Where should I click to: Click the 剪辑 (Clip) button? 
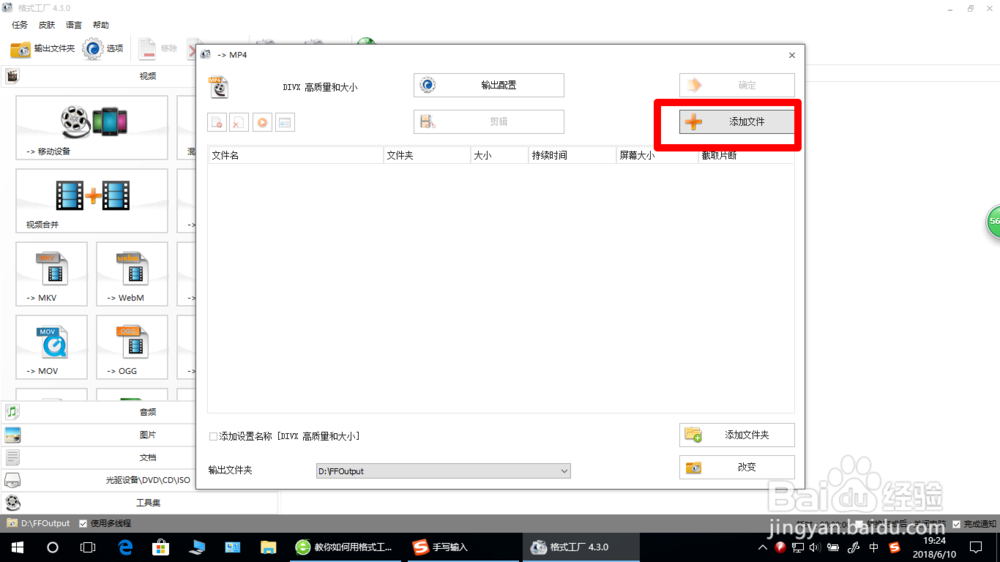(x=489, y=122)
